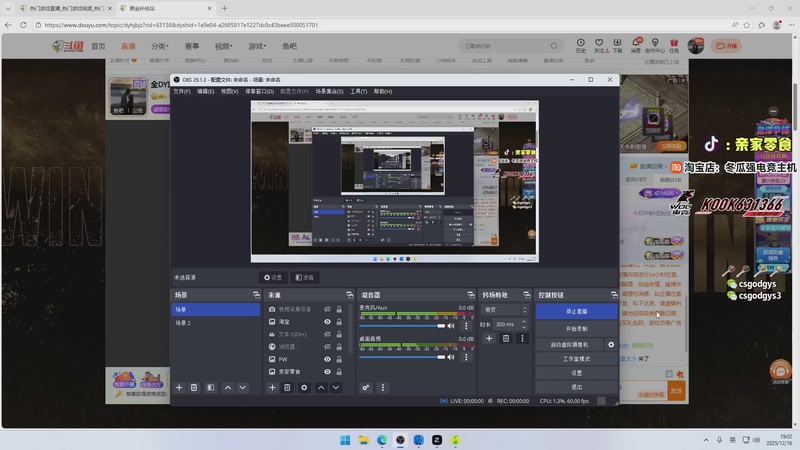Toggle visibility of the 淘宝 source

(327, 322)
